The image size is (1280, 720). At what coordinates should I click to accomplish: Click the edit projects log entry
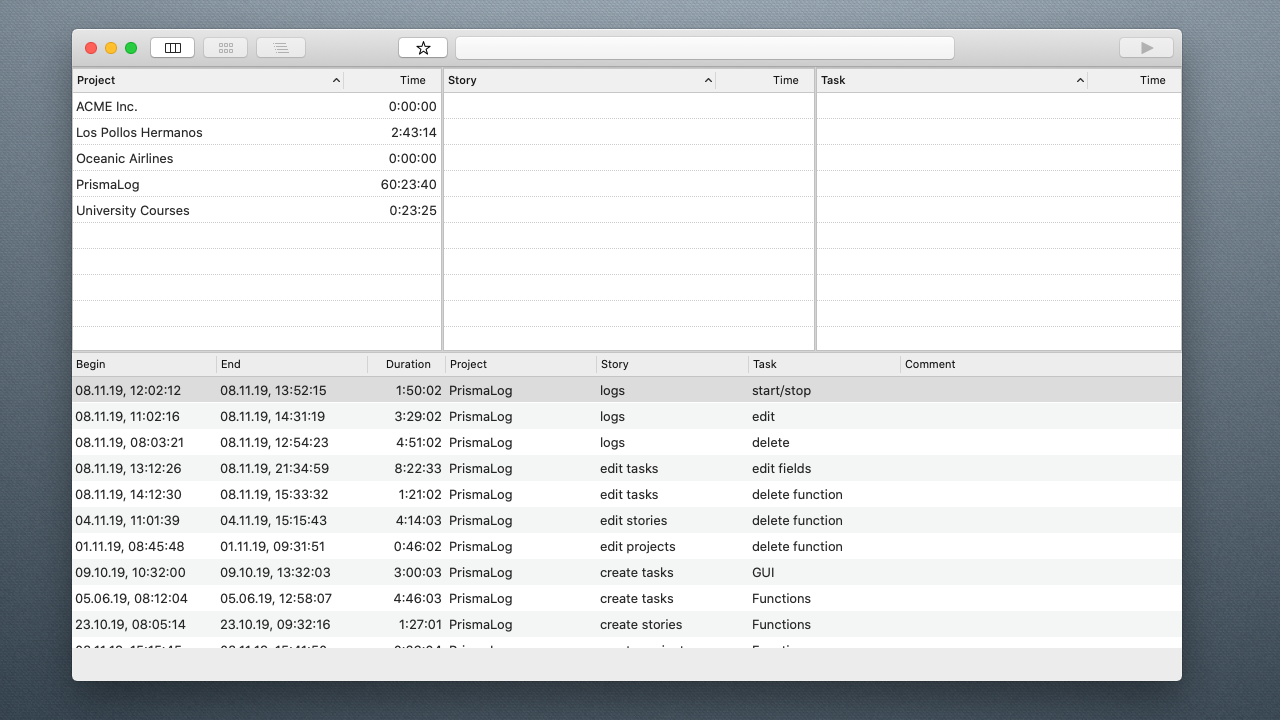point(627,546)
